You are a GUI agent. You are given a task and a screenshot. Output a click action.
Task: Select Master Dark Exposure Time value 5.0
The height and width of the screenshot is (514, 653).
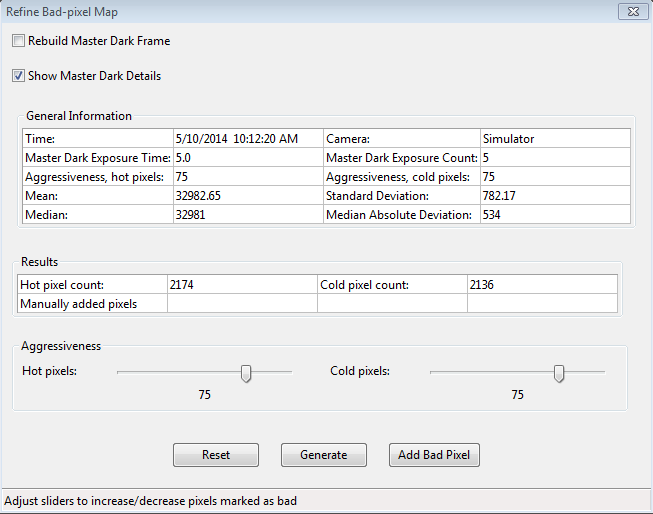pyautogui.click(x=184, y=158)
